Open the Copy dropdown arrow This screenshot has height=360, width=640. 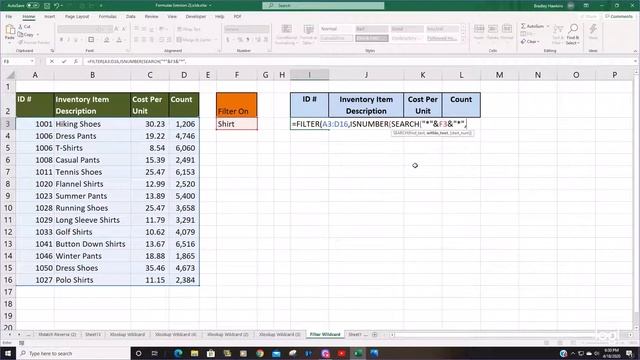(x=38, y=35)
